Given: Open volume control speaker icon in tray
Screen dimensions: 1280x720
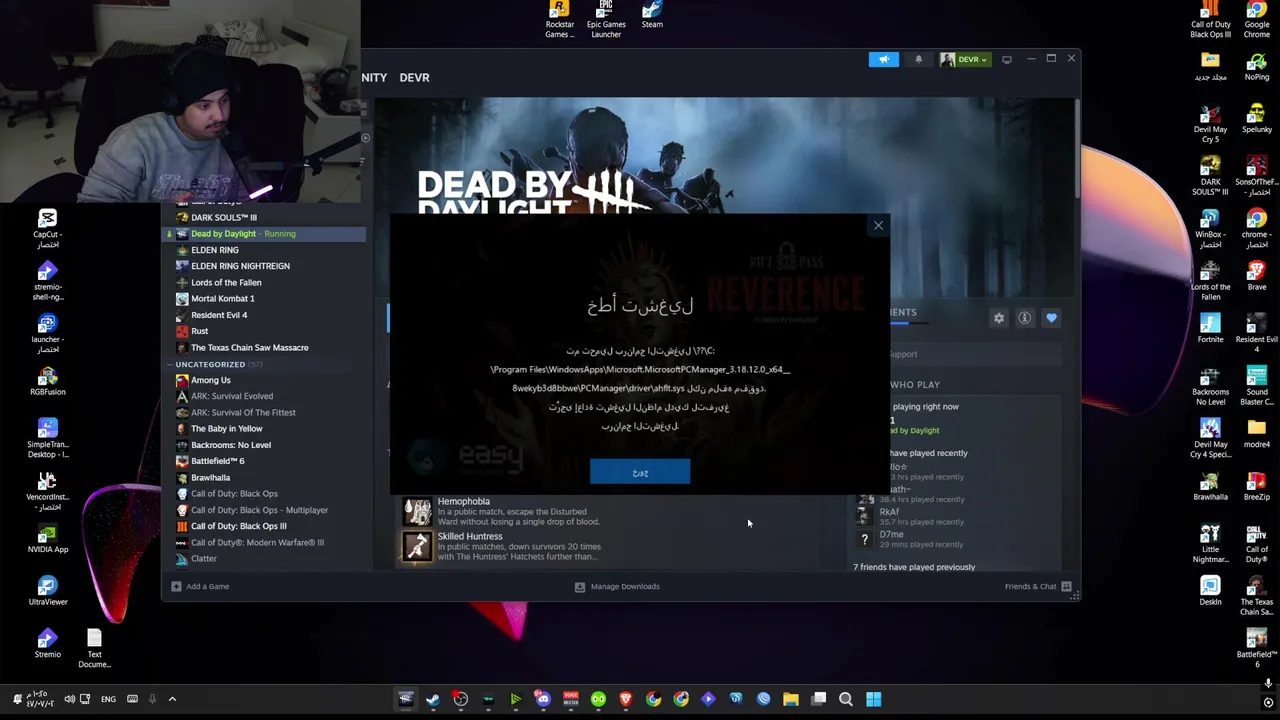Looking at the screenshot, I should [x=69, y=699].
